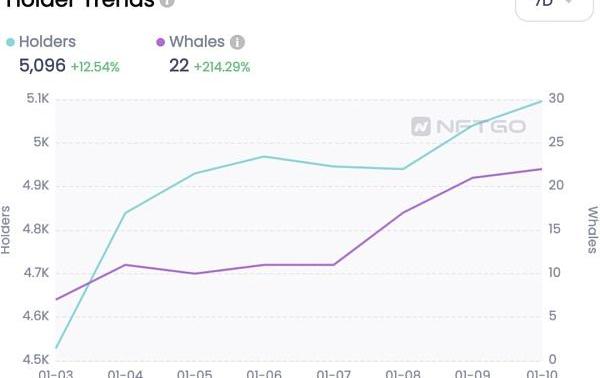Click the vertical Whales axis title
The image size is (600, 378).
(592, 230)
